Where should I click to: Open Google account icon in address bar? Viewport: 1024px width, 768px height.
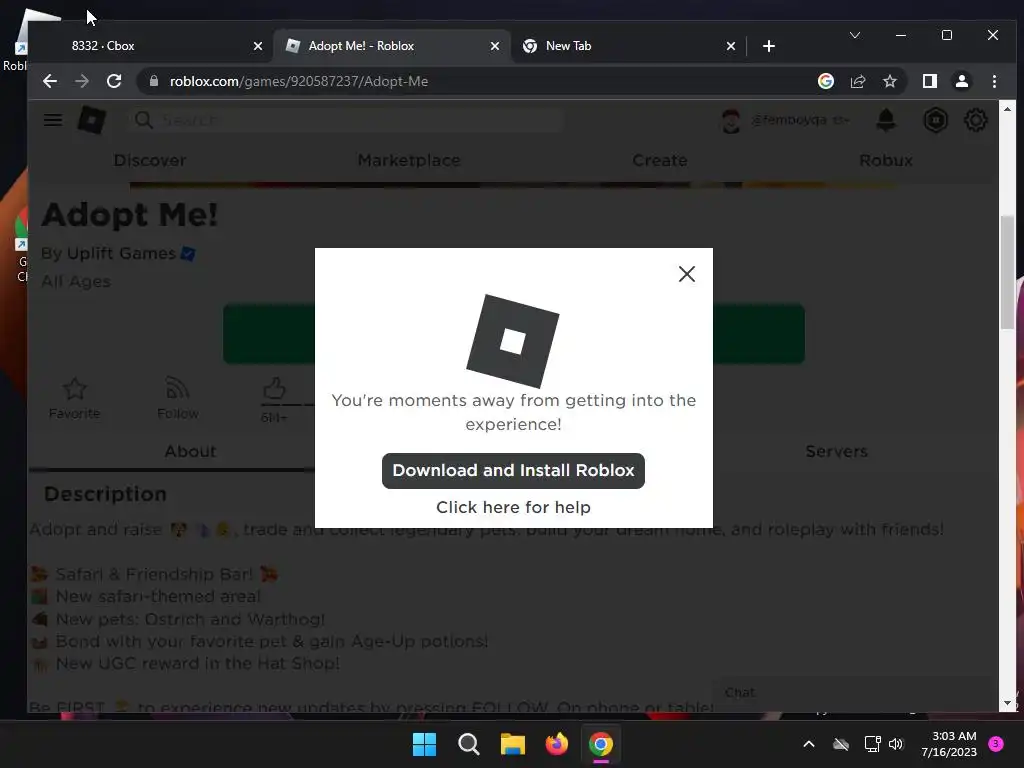pos(825,81)
